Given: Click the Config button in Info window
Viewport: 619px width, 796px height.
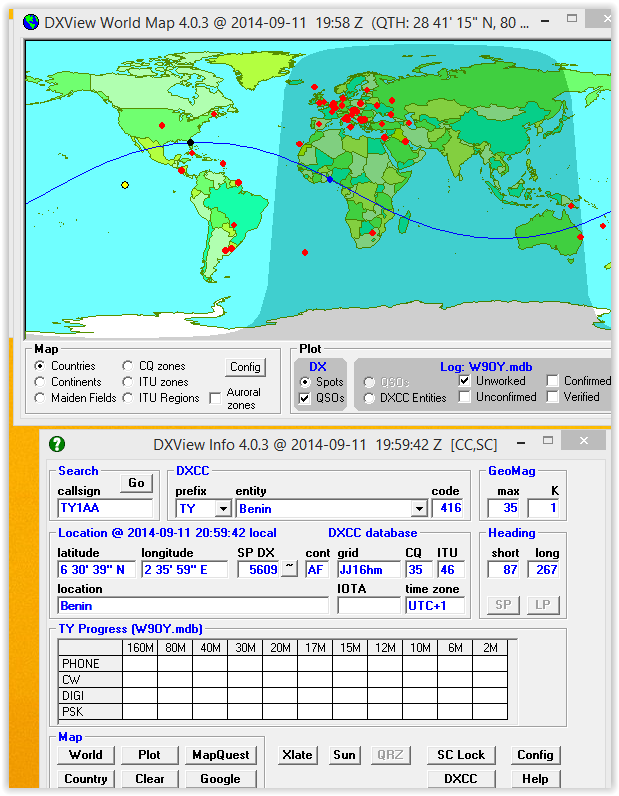Looking at the screenshot, I should [x=535, y=755].
